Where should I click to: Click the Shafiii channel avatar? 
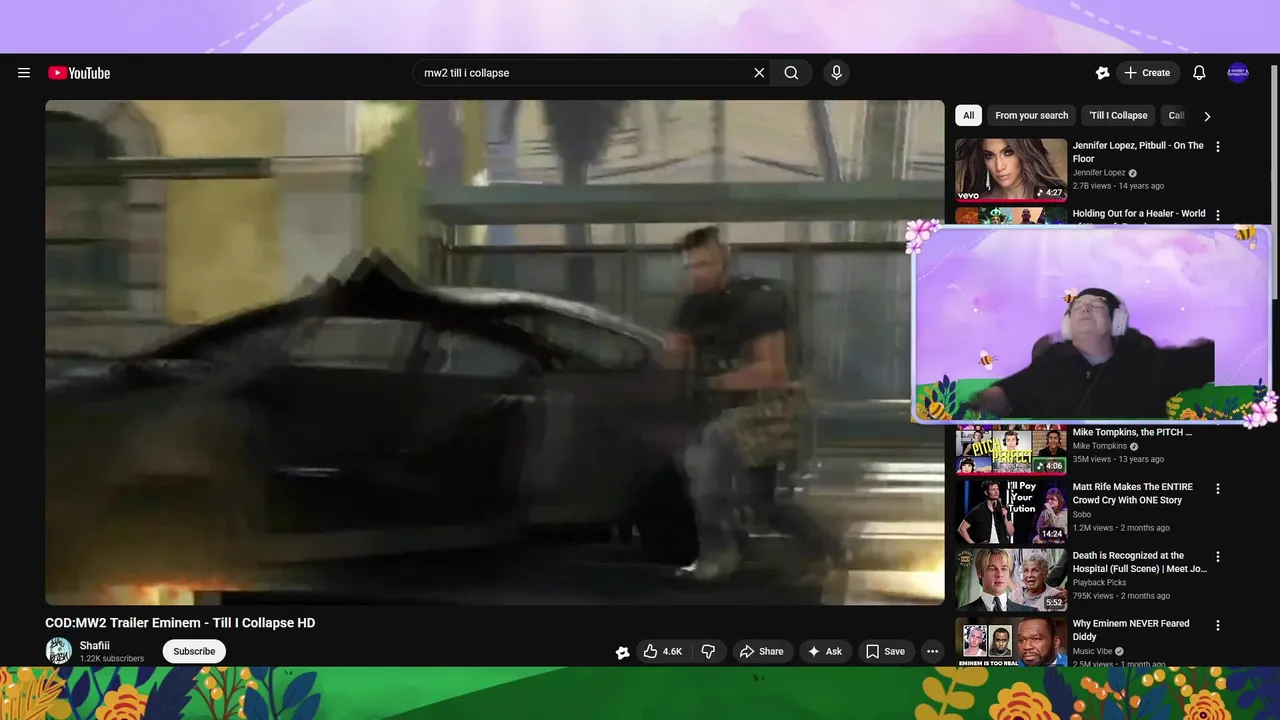tap(59, 651)
